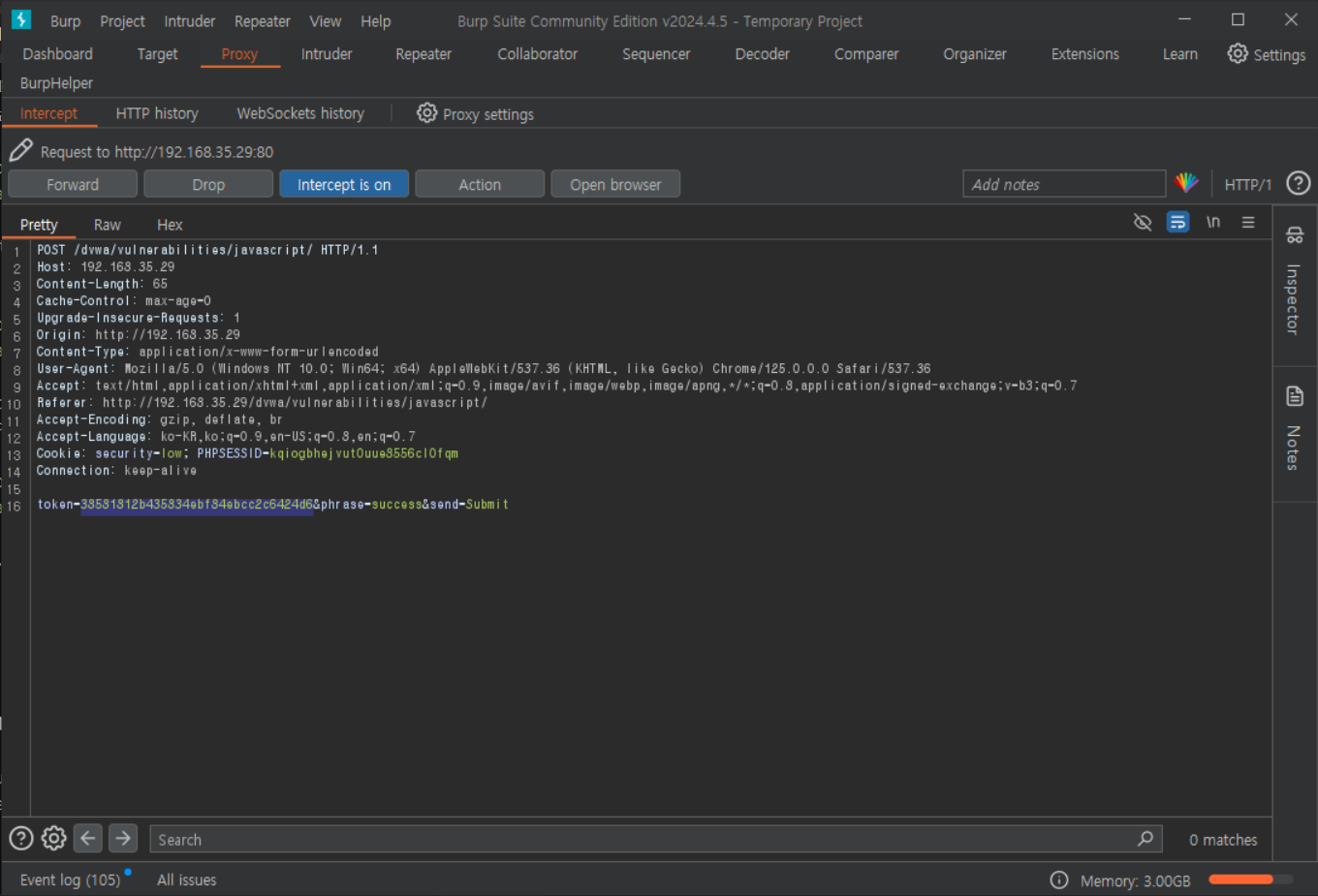Image resolution: width=1318 pixels, height=896 pixels.
Task: Click the search help question mark icon
Action: point(20,839)
